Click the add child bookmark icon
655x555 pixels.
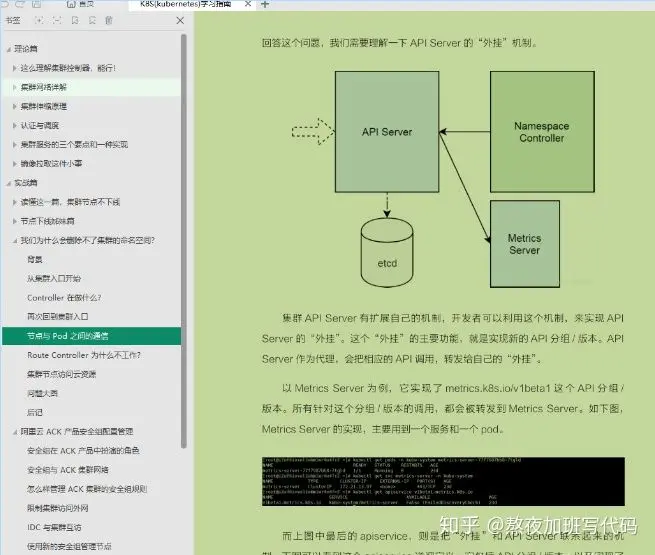[92, 20]
